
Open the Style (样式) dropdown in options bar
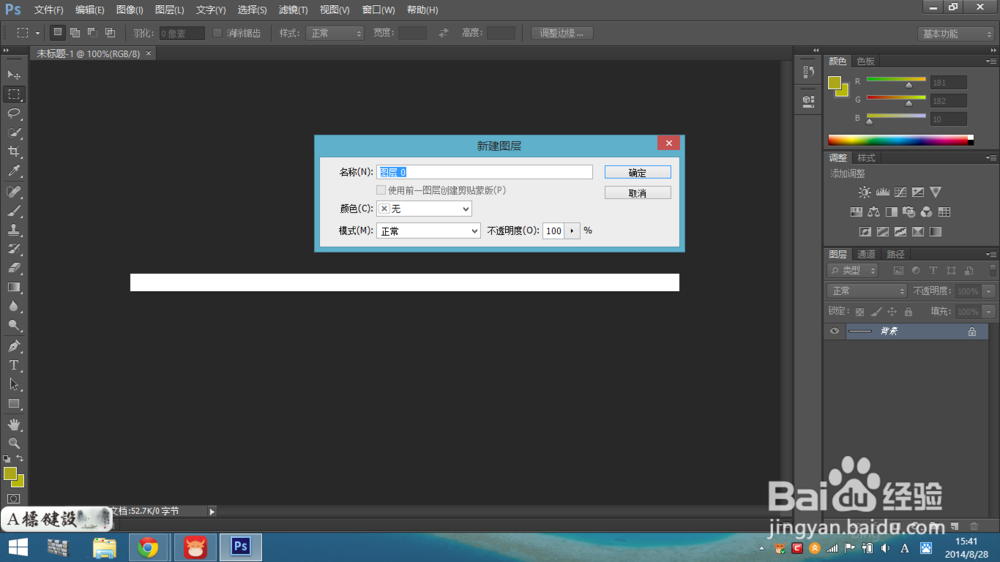(x=335, y=33)
